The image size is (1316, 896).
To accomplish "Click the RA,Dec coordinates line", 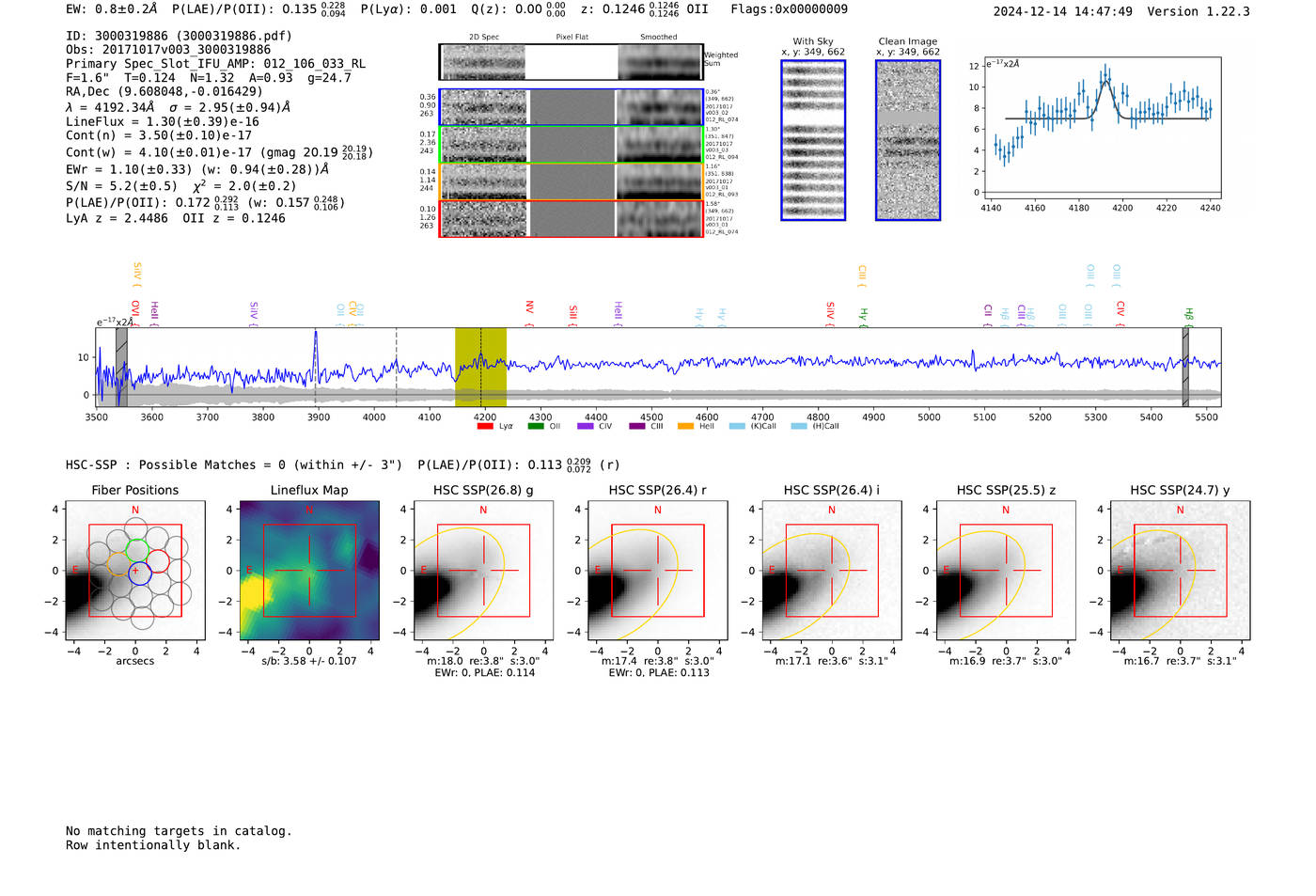I will point(164,91).
